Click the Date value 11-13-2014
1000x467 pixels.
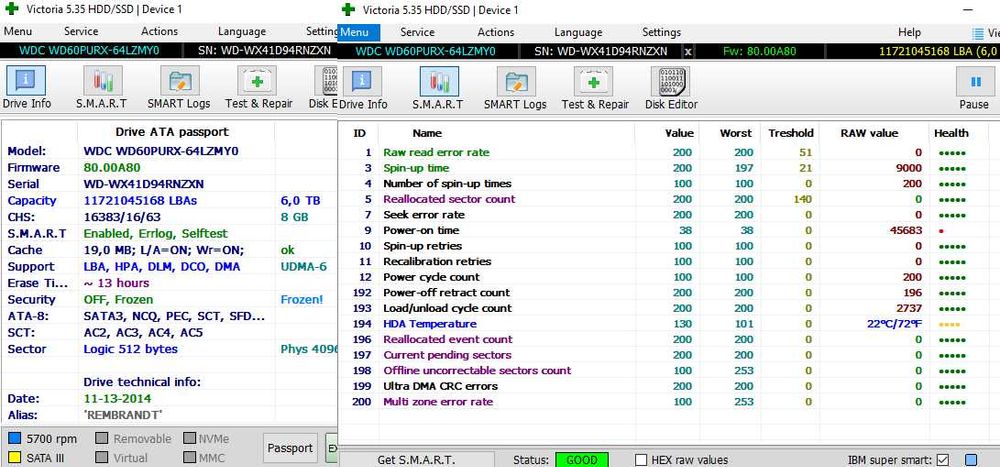117,399
